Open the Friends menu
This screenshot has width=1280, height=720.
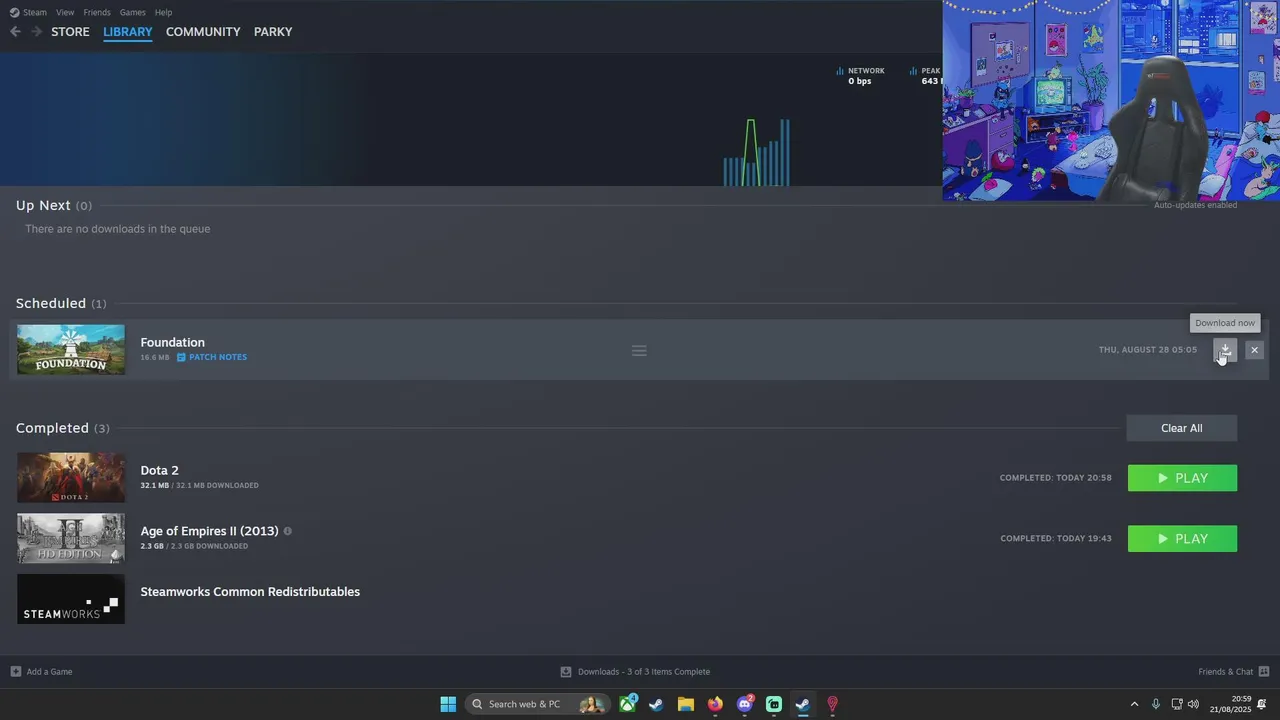point(97,12)
